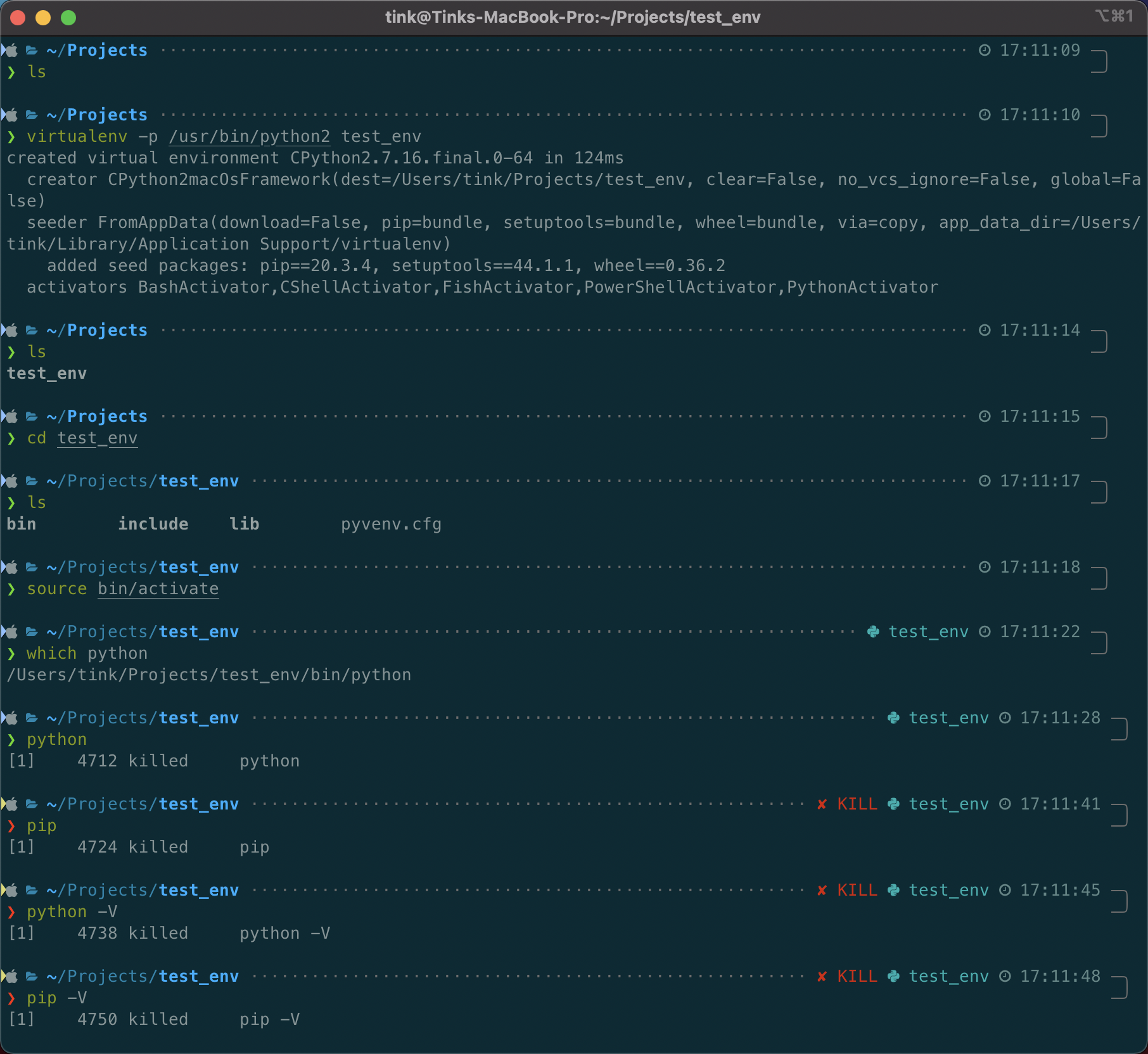Click the ⌥⌘1 shortcut indicator in title bar
Screen dimensions: 1148x1054
[x=1114, y=16]
